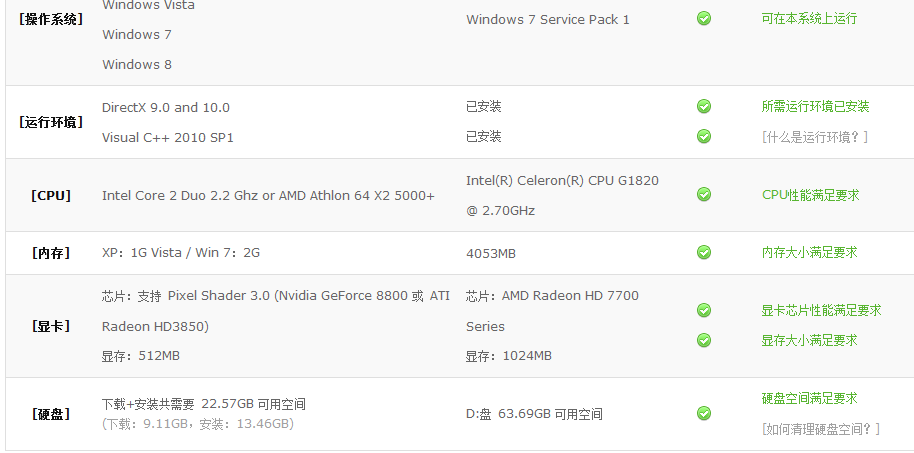The height and width of the screenshot is (453, 914).
Task: Click the D:盘 63.69GB available space text
Action: pyautogui.click(x=534, y=415)
